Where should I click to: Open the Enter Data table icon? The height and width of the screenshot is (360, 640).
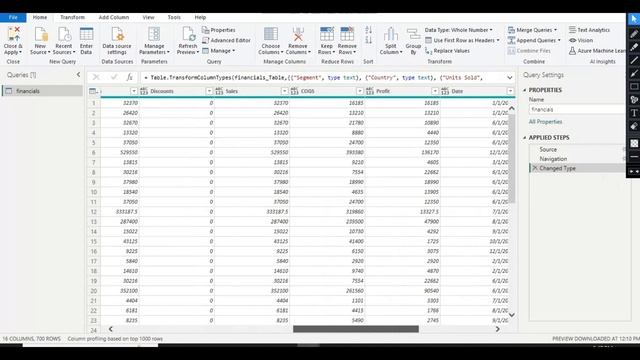click(86, 34)
